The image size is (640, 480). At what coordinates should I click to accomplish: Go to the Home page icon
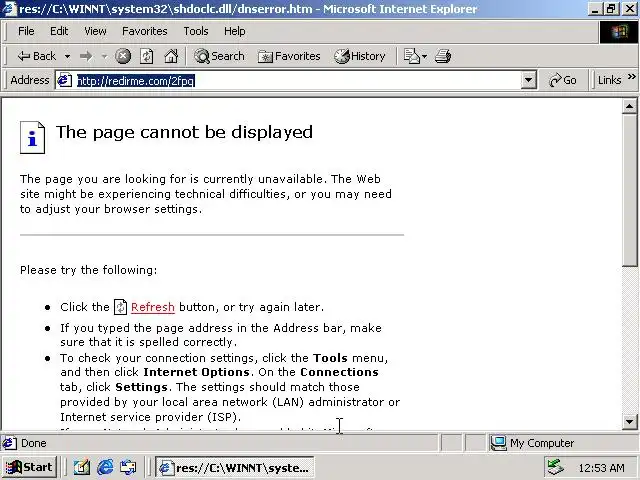pyautogui.click(x=171, y=56)
